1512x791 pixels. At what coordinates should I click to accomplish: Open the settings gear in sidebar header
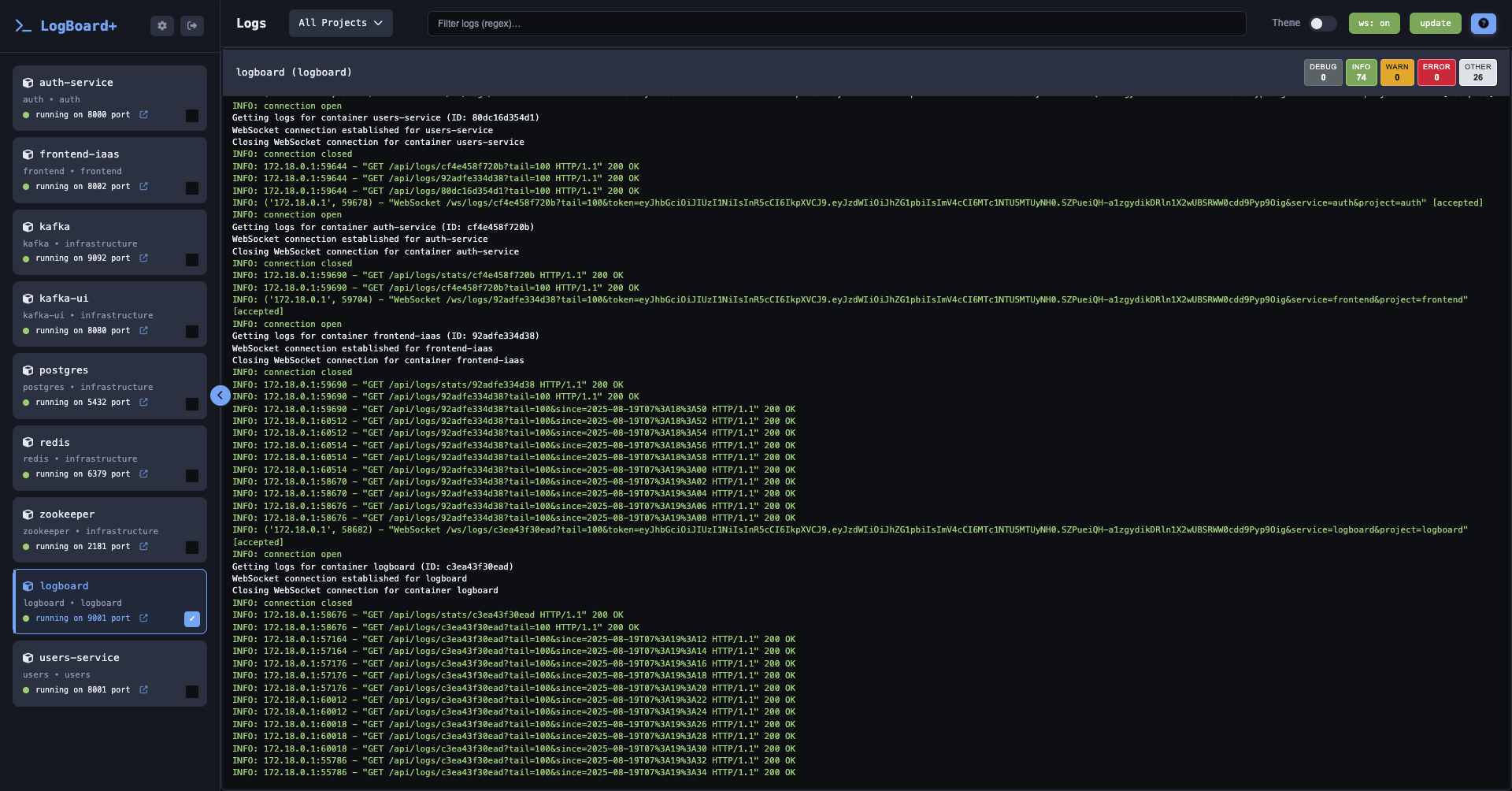(161, 26)
